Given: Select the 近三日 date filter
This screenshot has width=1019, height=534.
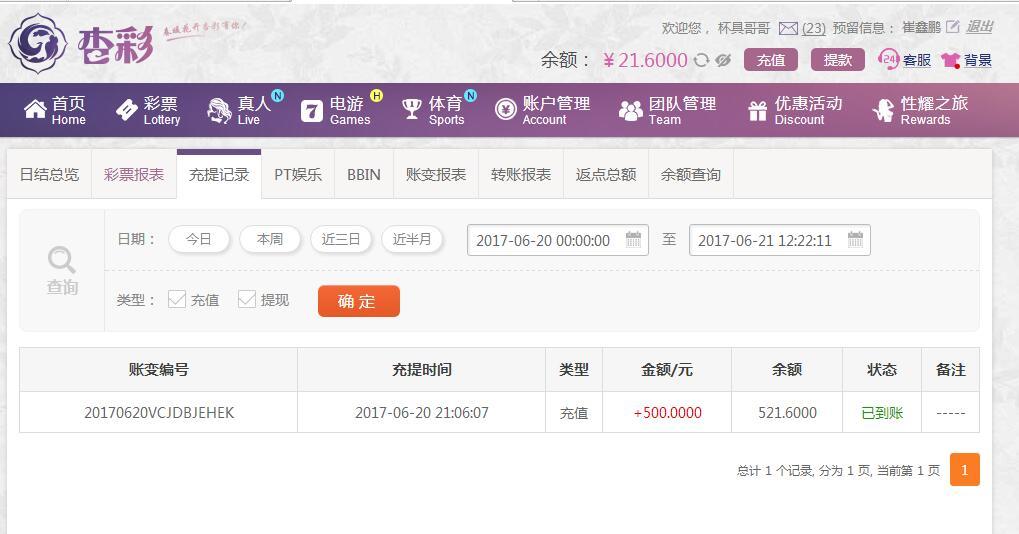Looking at the screenshot, I should click(x=341, y=239).
